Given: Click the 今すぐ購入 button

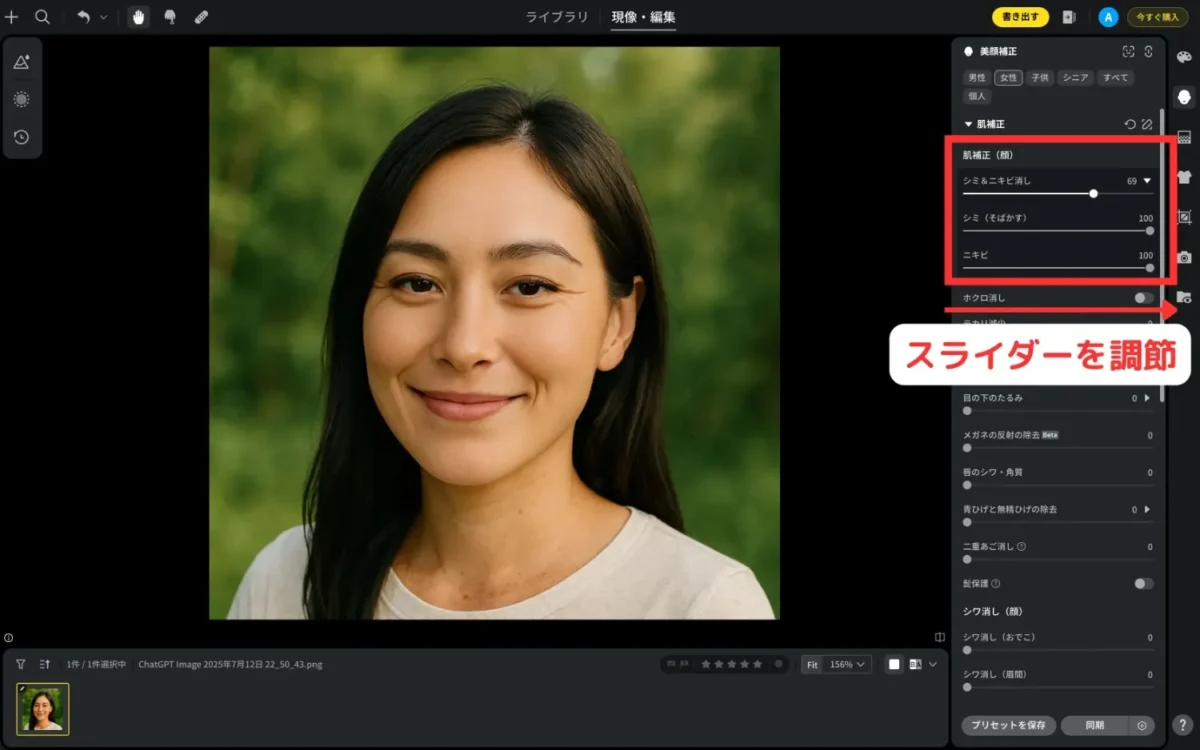Looking at the screenshot, I should [x=1158, y=17].
